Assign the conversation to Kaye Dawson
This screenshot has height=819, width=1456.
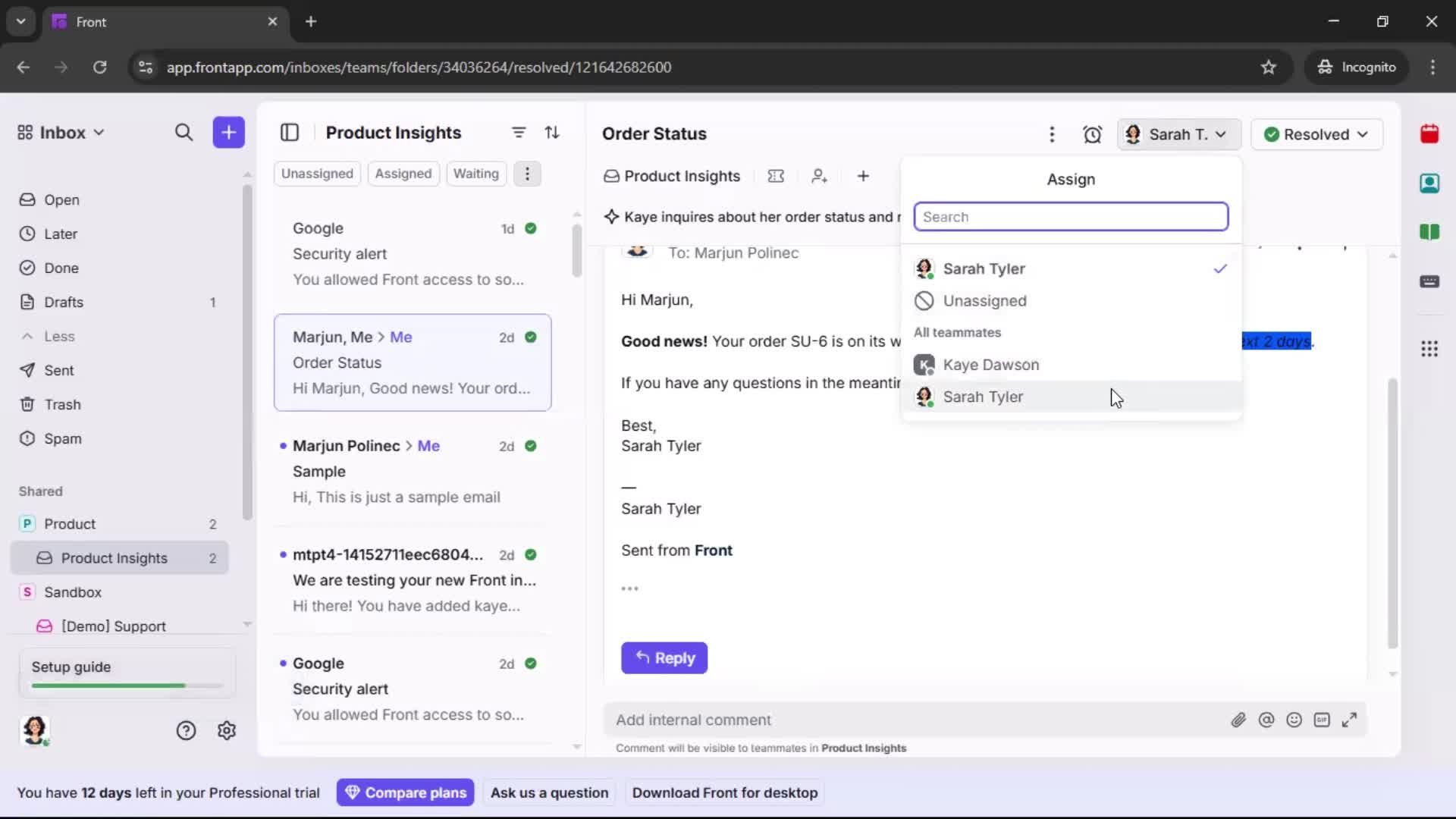point(991,365)
